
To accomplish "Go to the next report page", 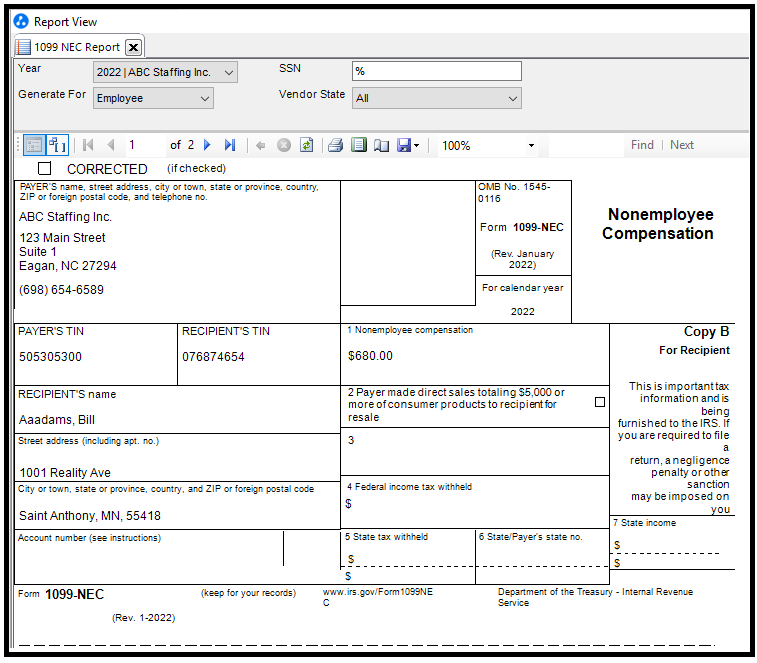I will point(208,145).
